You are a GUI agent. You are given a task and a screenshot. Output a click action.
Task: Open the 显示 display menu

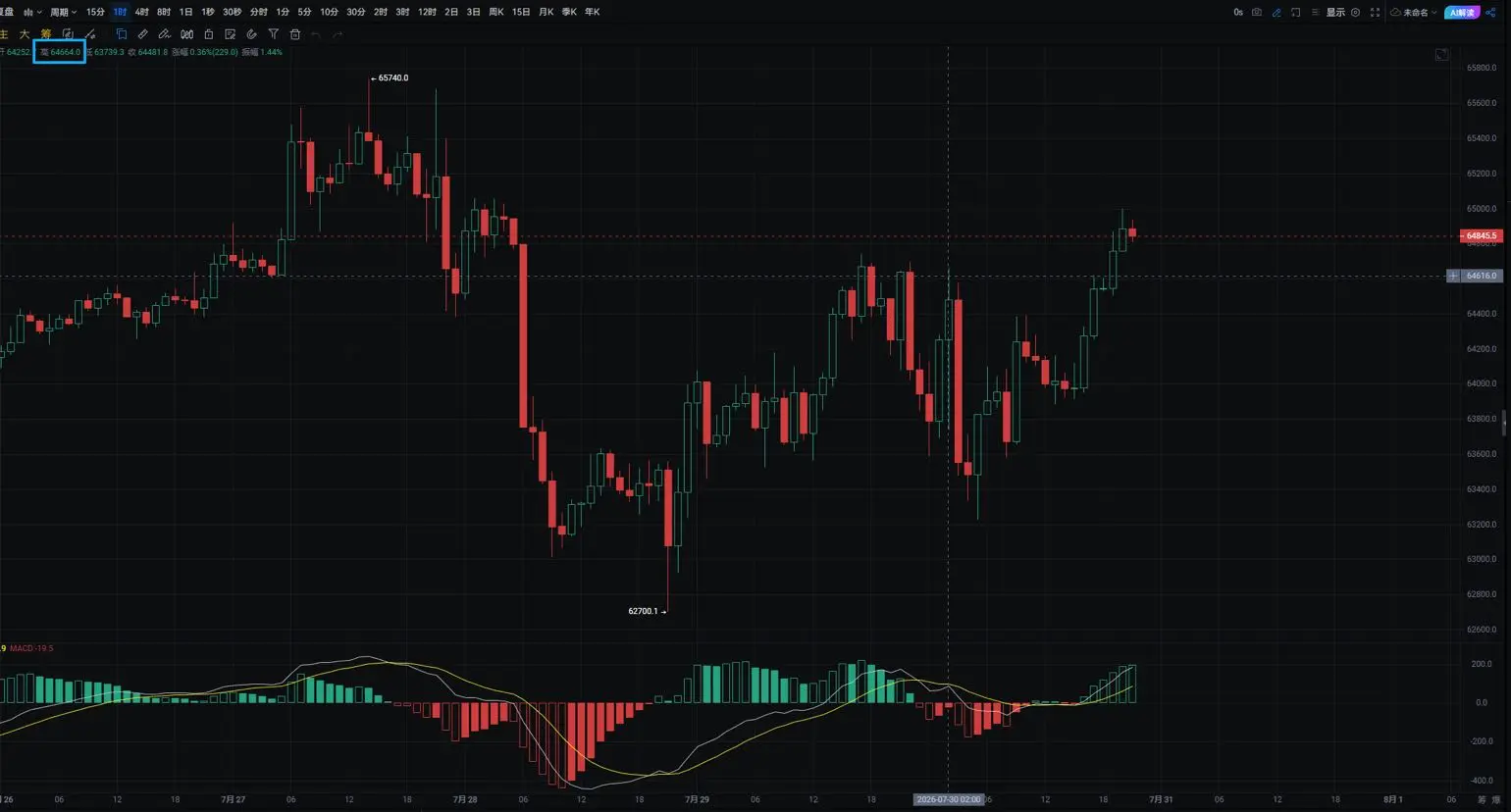1335,13
